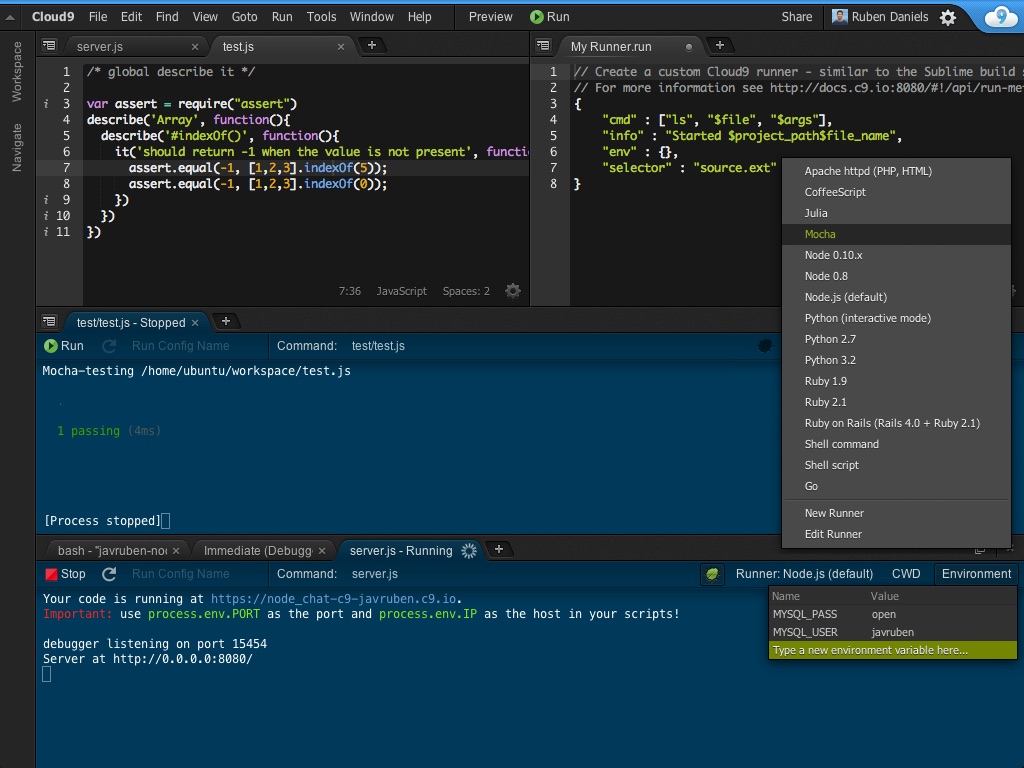Open the node_chat-c9-javruben.c9.io link
1024x768 pixels.
(x=334, y=599)
